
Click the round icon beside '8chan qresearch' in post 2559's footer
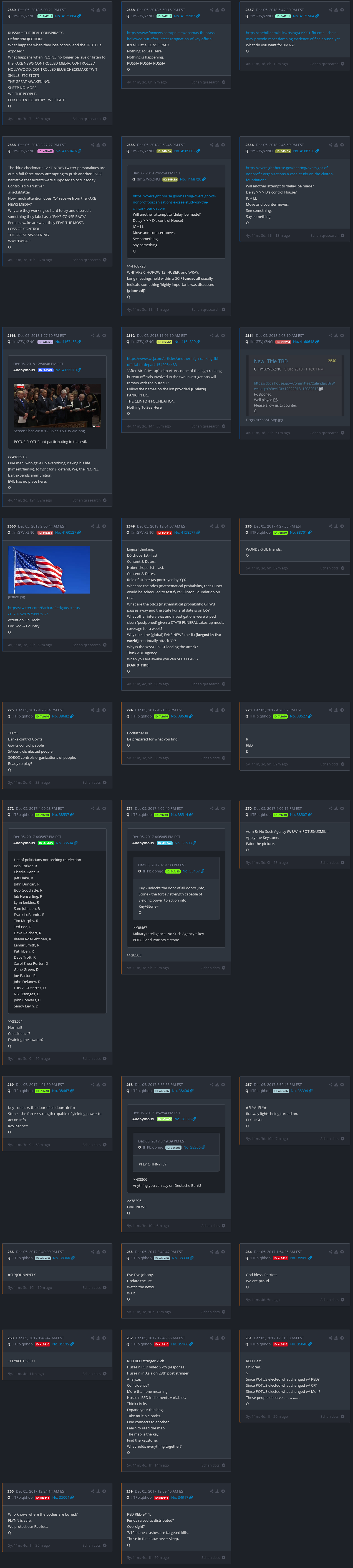pyautogui.click(x=105, y=119)
